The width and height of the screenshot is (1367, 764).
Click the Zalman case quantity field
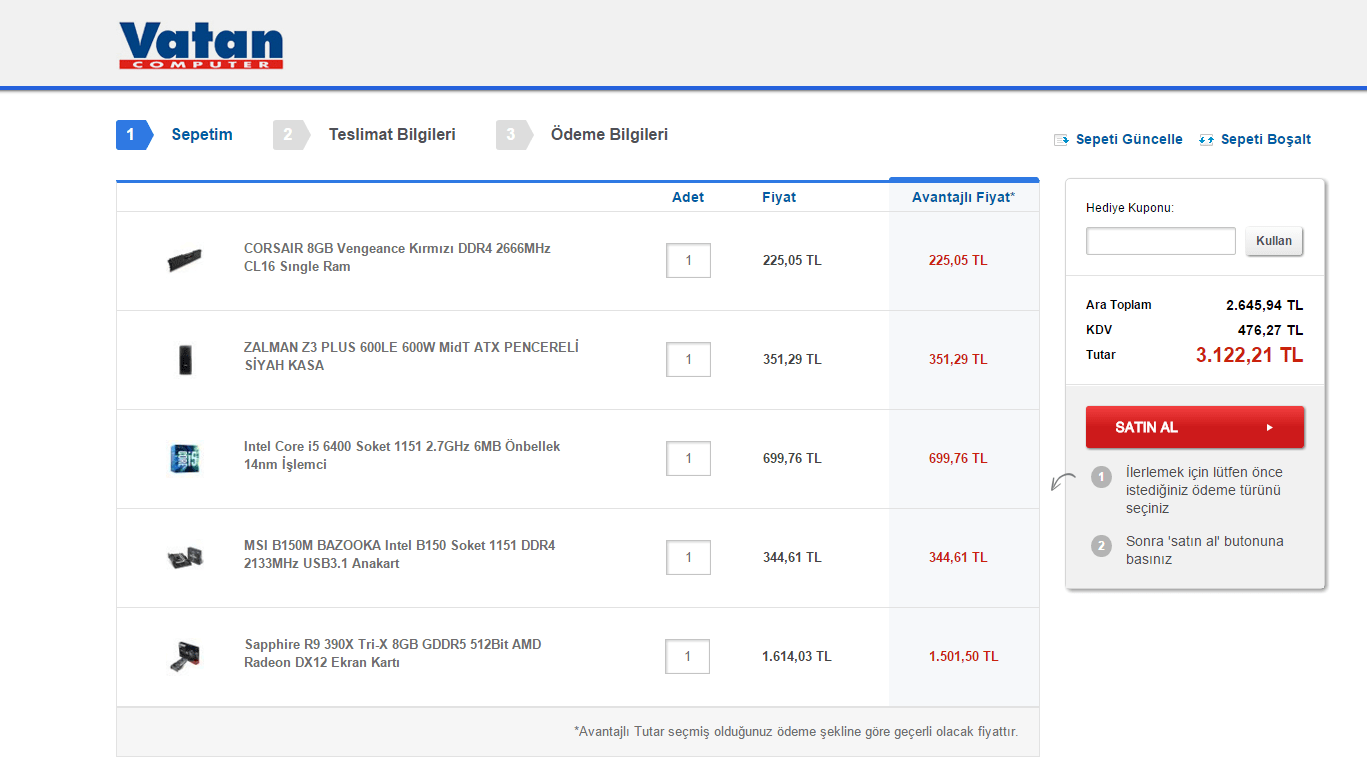(x=688, y=360)
